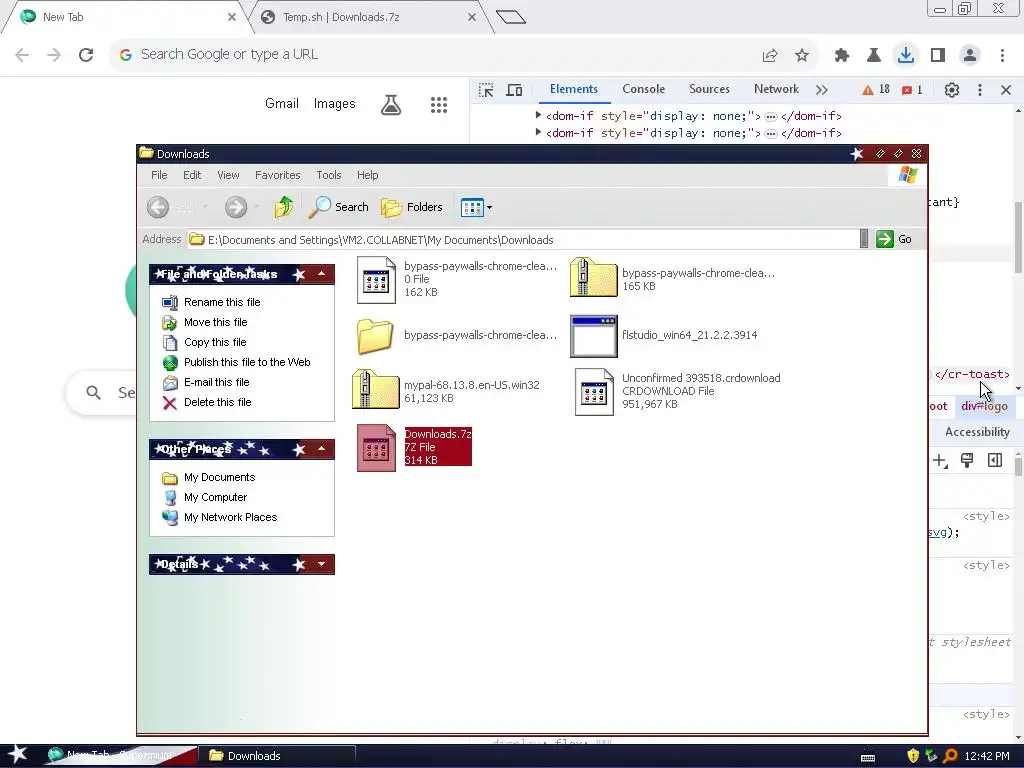This screenshot has width=1024, height=768.
Task: Click the flask experiments icon in browser toolbar
Action: (x=874, y=55)
